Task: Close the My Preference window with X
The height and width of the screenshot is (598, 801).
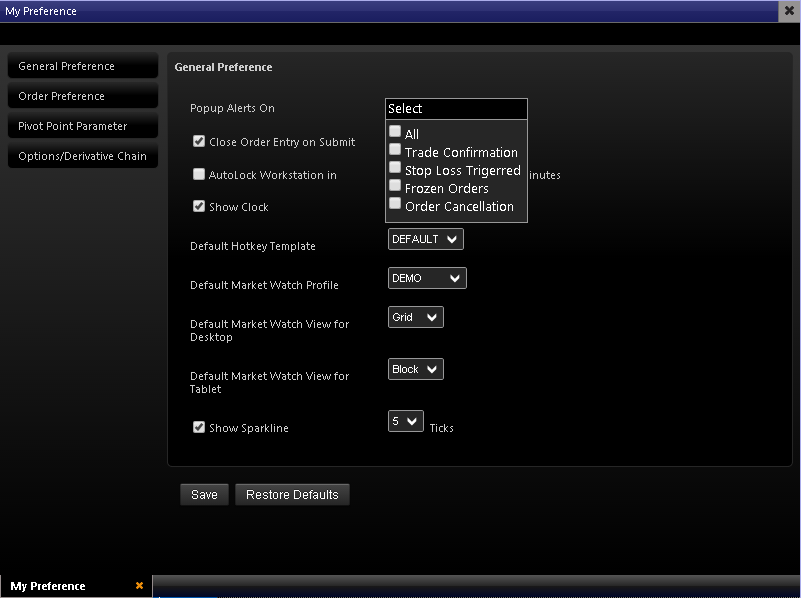Action: [x=789, y=11]
